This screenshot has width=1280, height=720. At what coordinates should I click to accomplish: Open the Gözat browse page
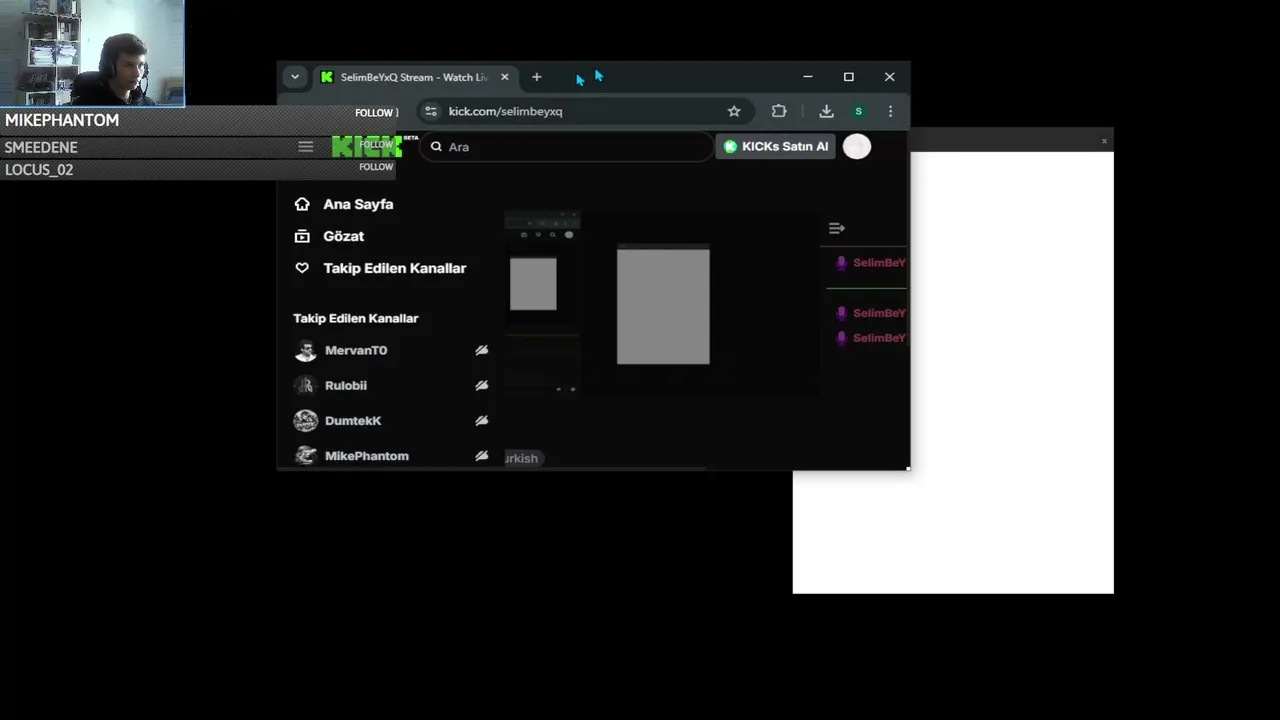(343, 236)
